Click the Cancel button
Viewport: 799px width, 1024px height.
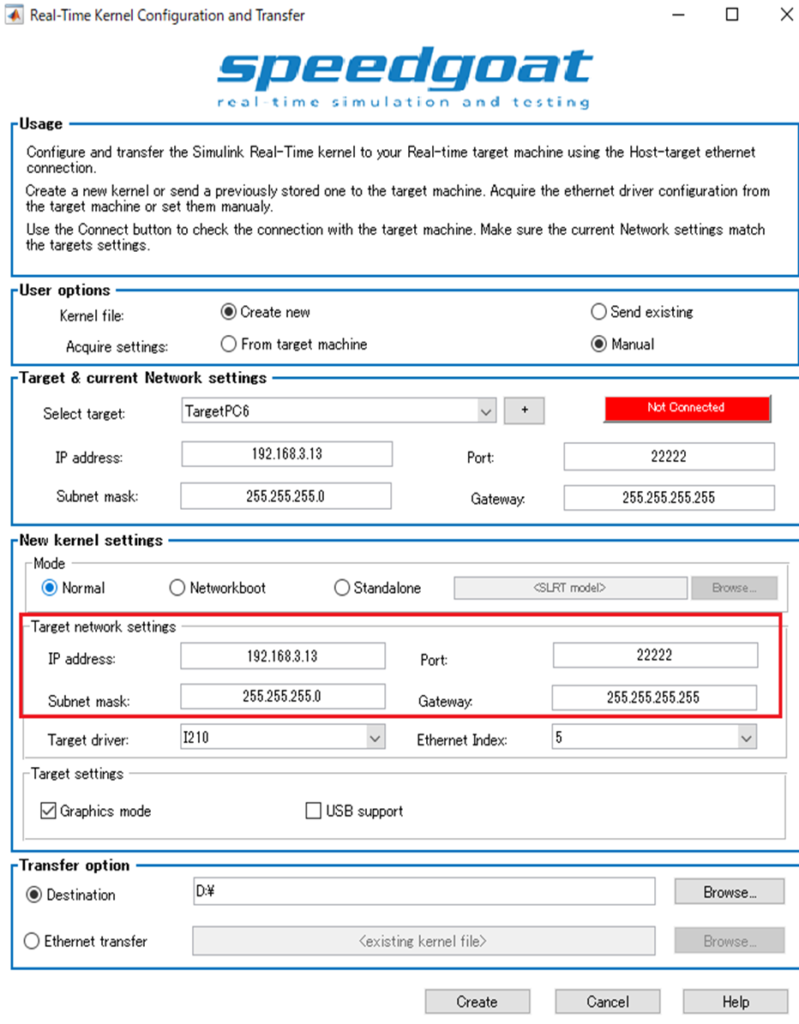tap(608, 1002)
